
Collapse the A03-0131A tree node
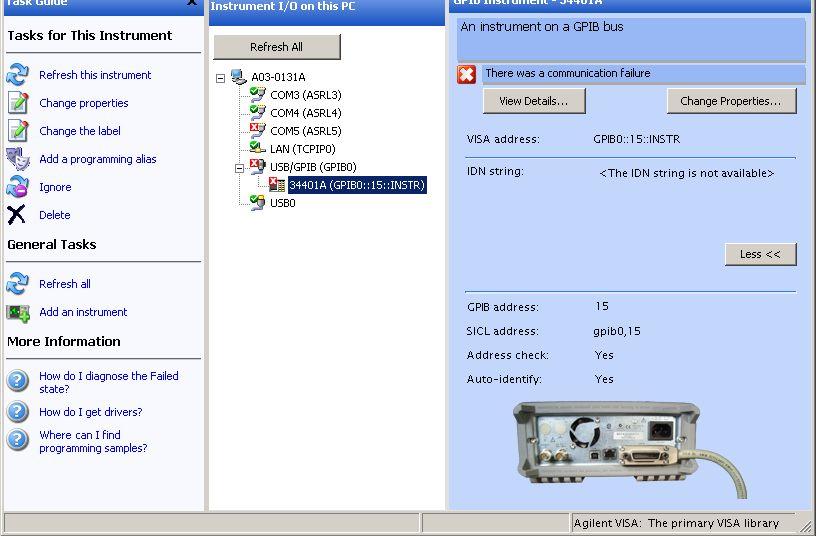[x=221, y=78]
